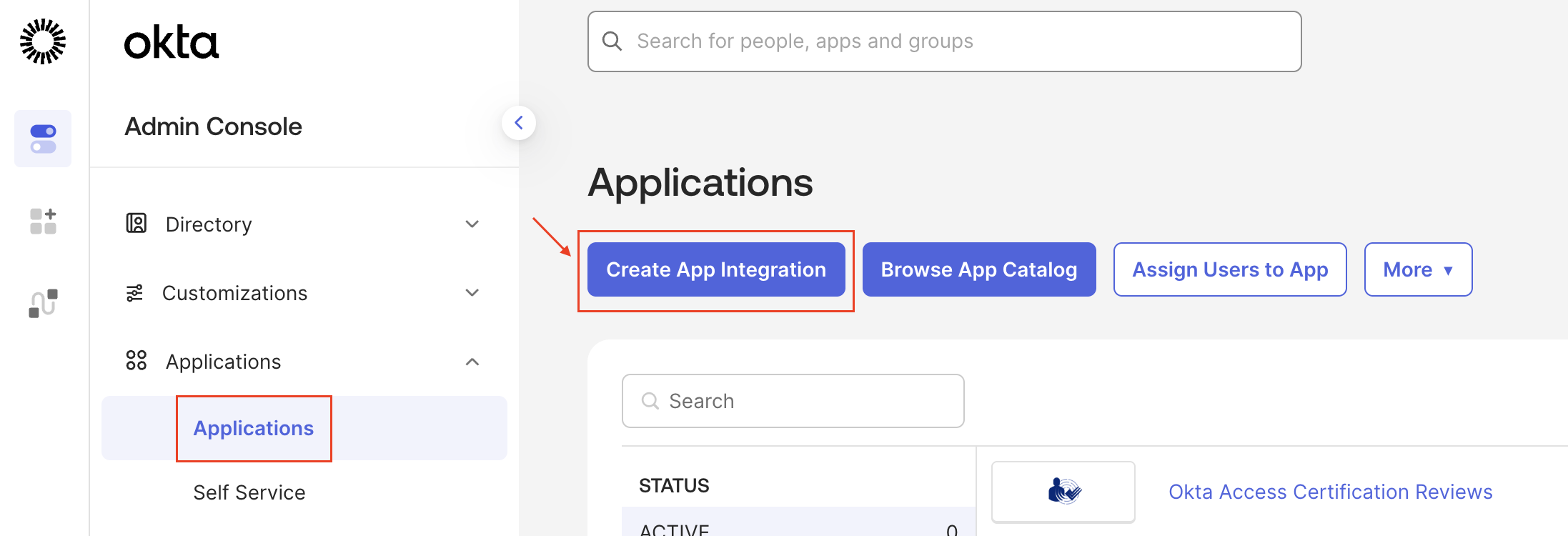Click the Okta sunburst logo icon
Image resolution: width=1568 pixels, height=536 pixels.
pyautogui.click(x=43, y=41)
